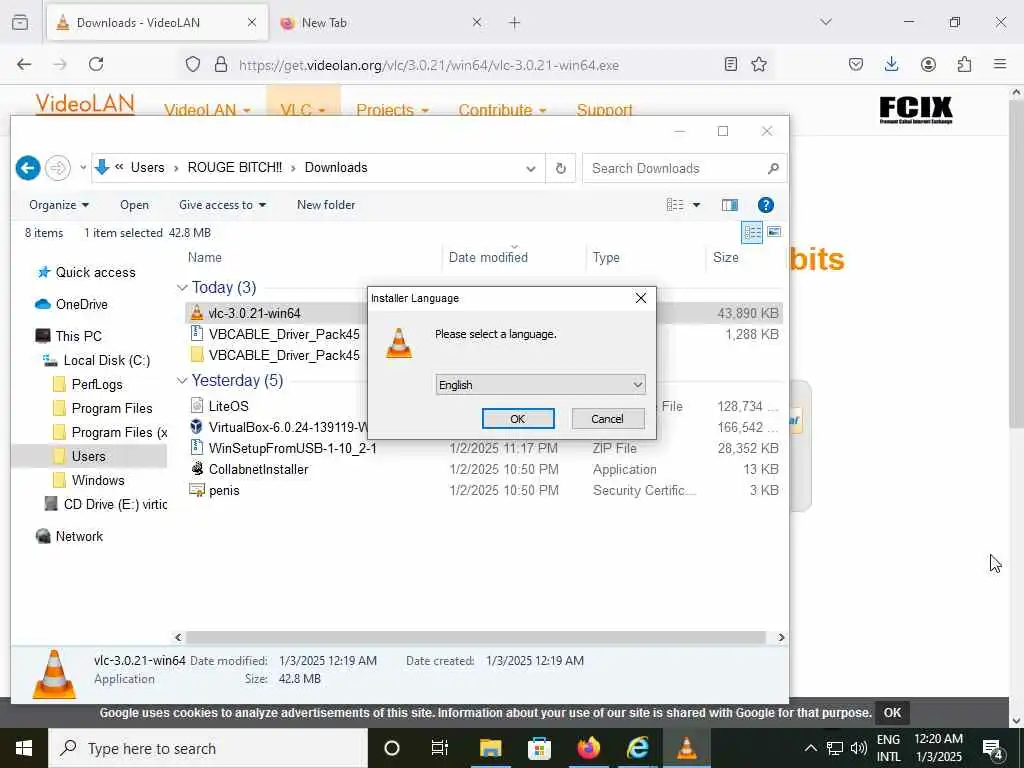Open the change view options dropdown
Image resolution: width=1024 pixels, height=768 pixels.
[696, 205]
